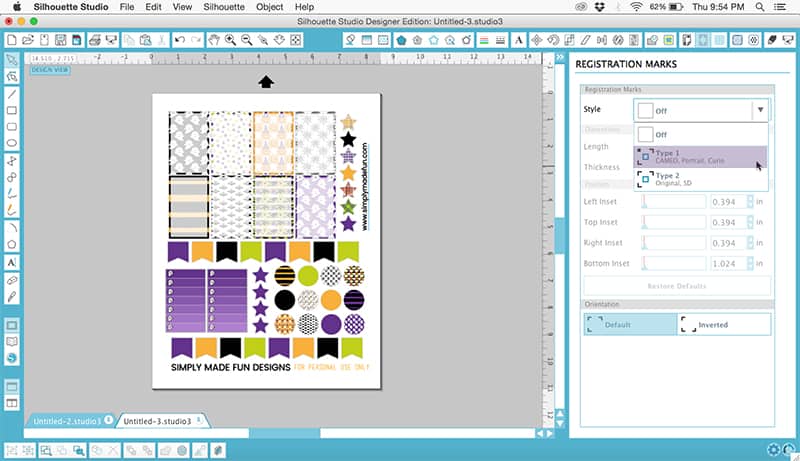Click the Top Inset slider
The height and width of the screenshot is (461, 800).
click(673, 222)
